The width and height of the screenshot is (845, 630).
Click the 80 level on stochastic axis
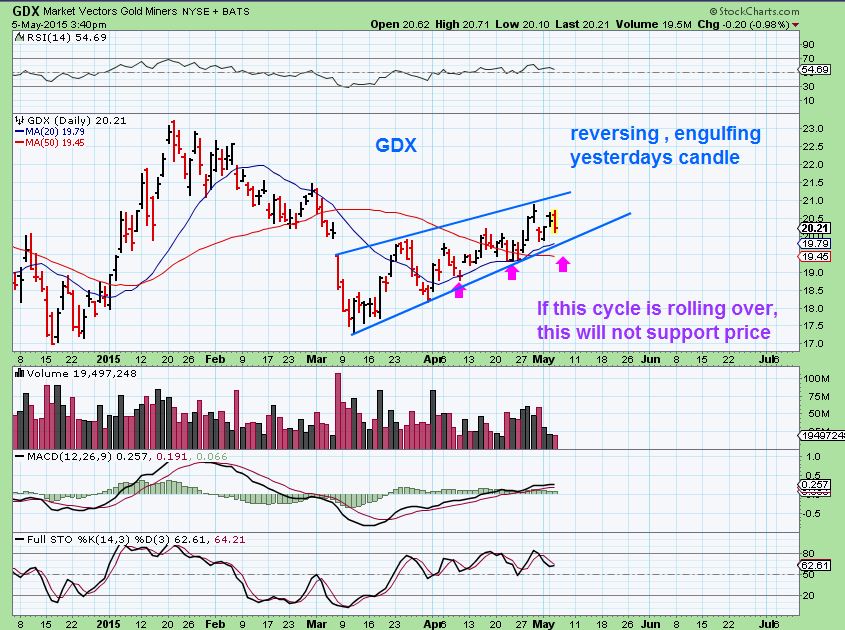[808, 553]
